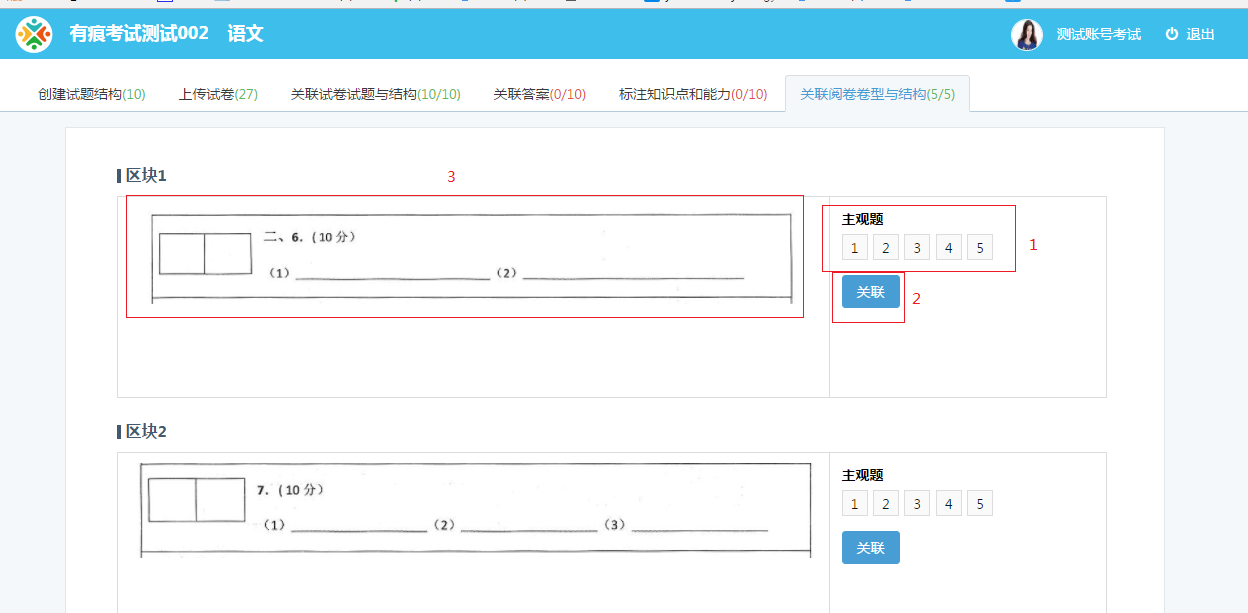
Task: Go to the 关联试卷试题与结构(10/10) tab
Action: [x=376, y=94]
